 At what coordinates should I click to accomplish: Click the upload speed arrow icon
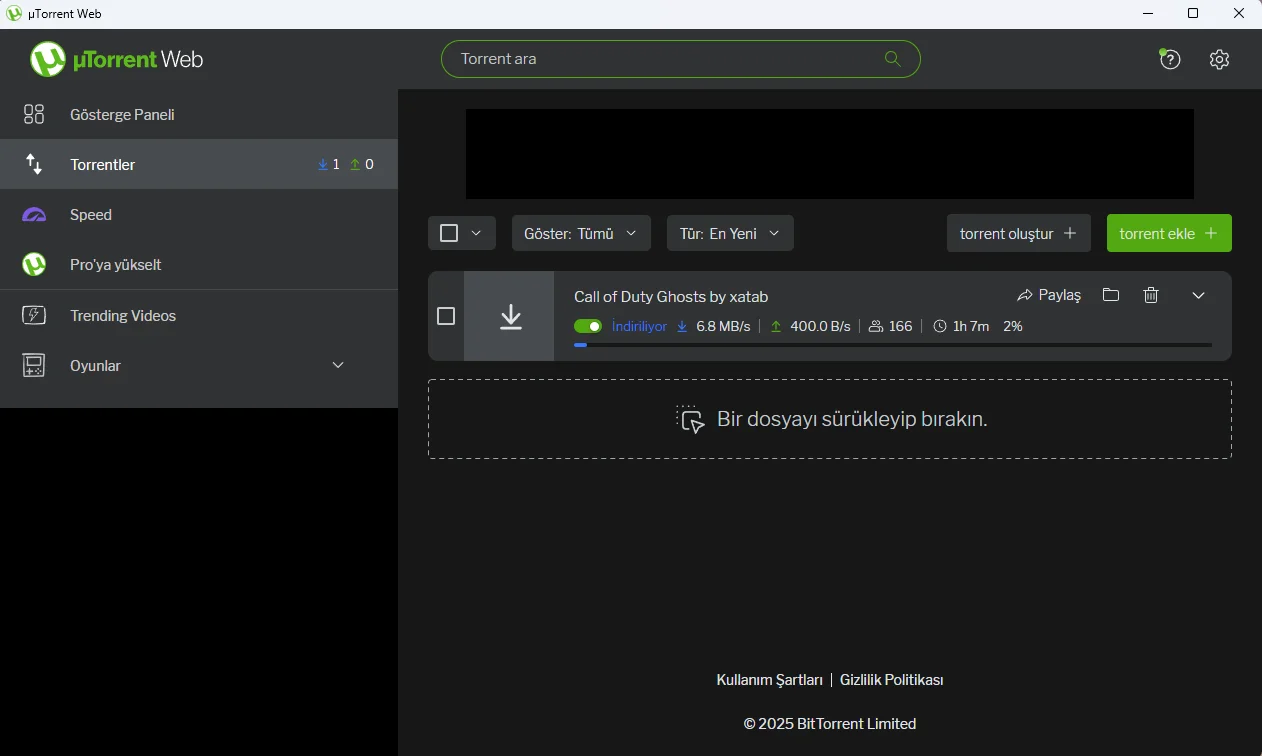[x=776, y=326]
